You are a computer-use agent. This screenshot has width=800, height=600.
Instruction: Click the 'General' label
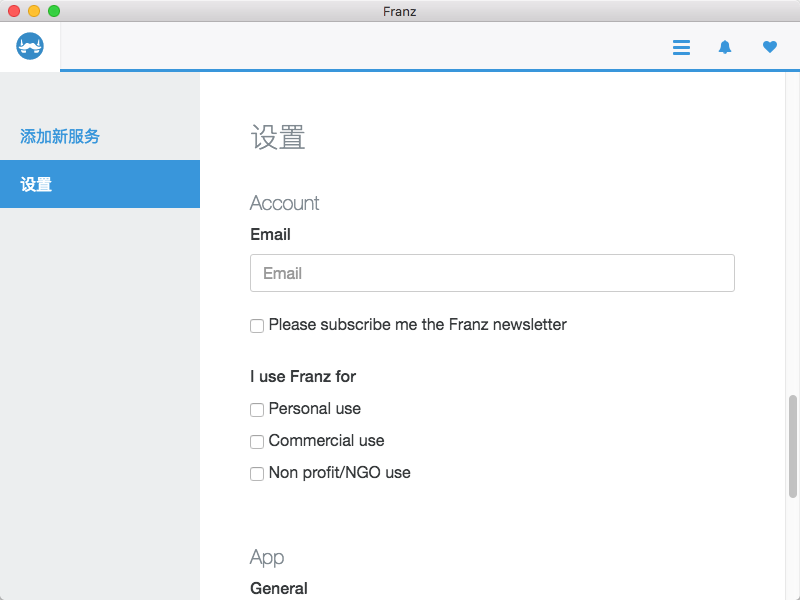279,588
